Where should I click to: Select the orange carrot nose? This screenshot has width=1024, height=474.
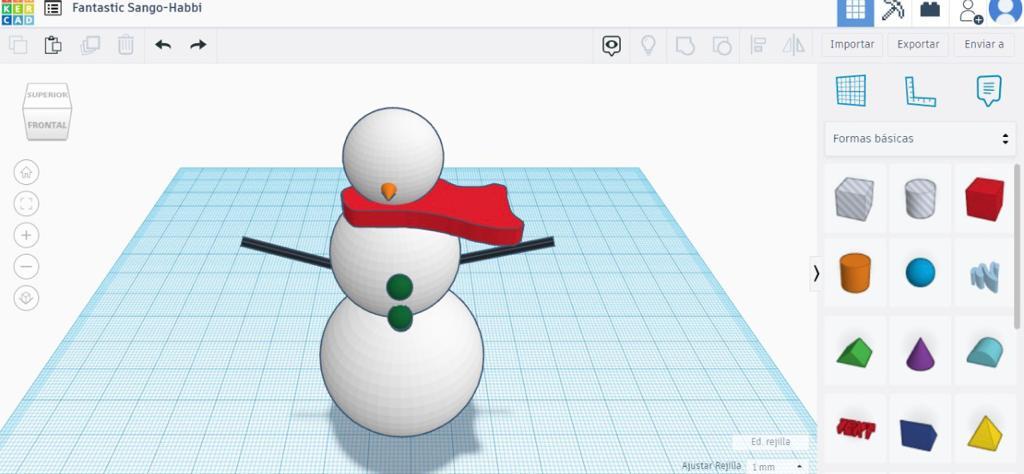[388, 191]
